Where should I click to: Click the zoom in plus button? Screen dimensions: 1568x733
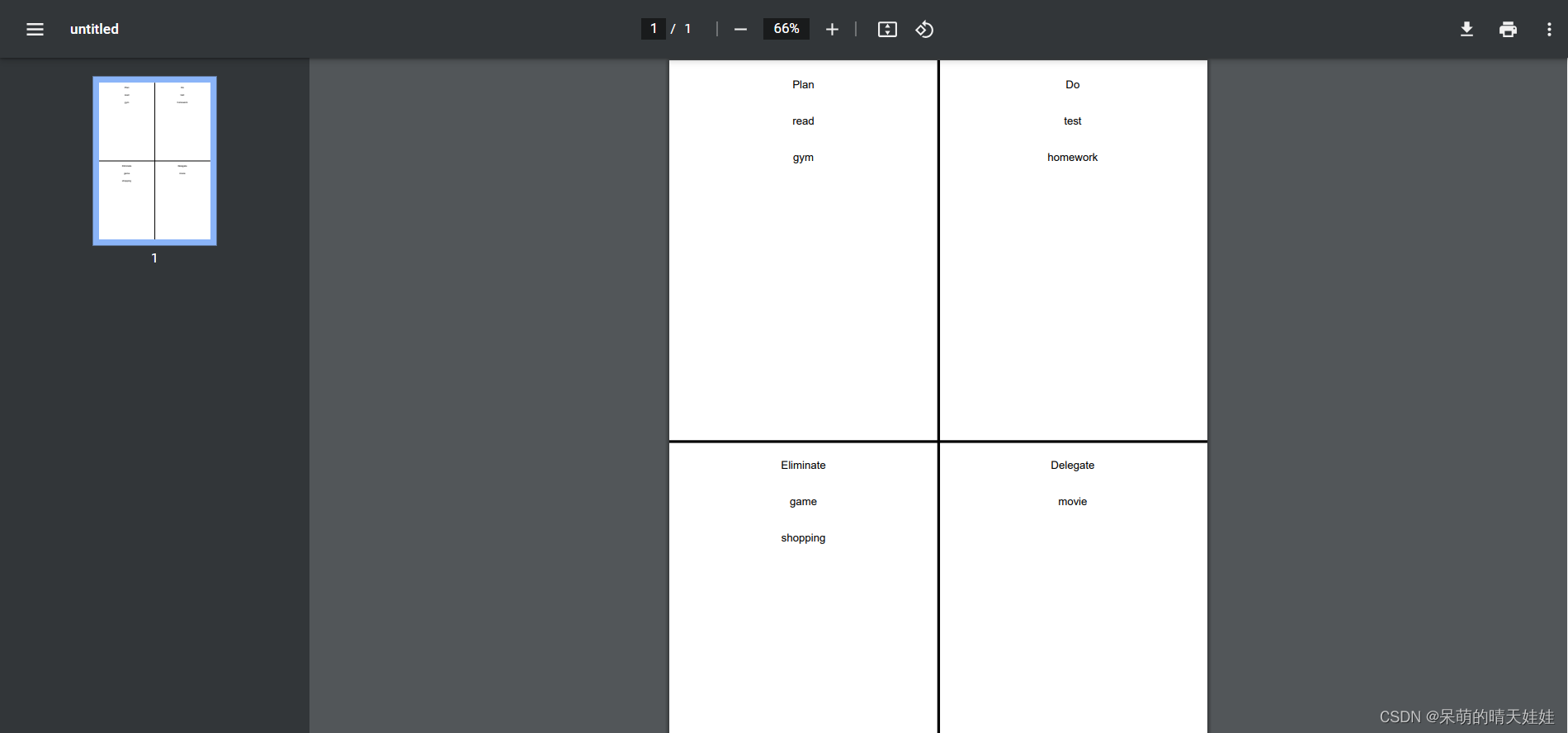coord(832,30)
